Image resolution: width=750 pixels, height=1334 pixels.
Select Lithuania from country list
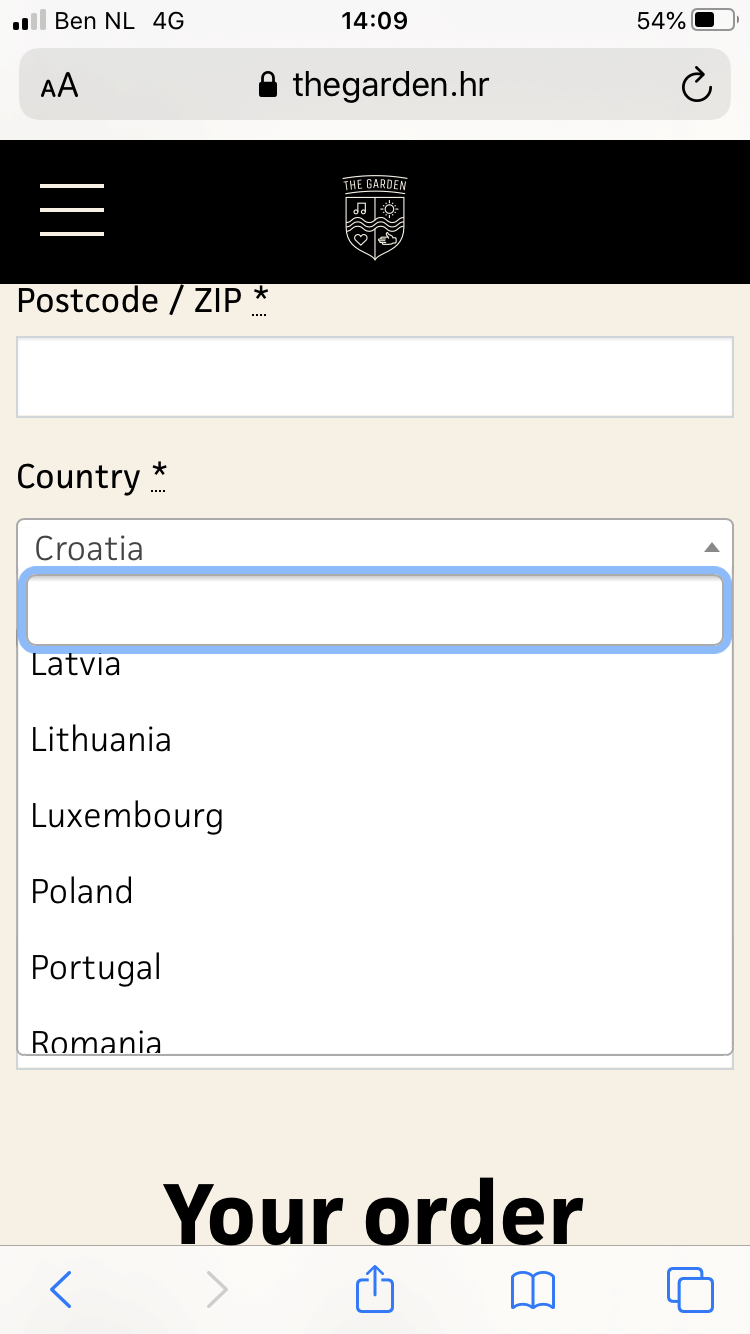[101, 740]
